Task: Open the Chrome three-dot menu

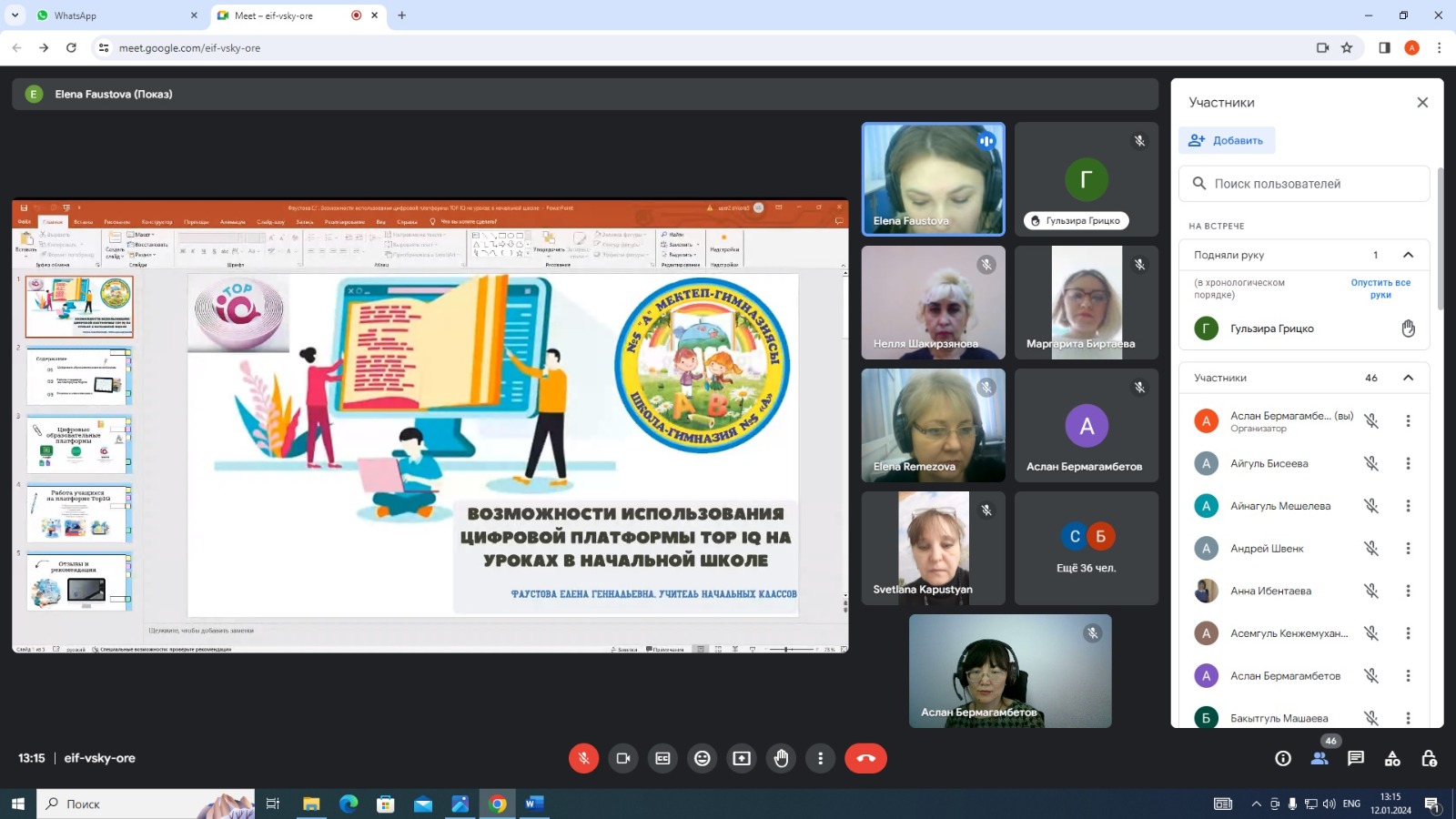Action: click(x=1439, y=47)
